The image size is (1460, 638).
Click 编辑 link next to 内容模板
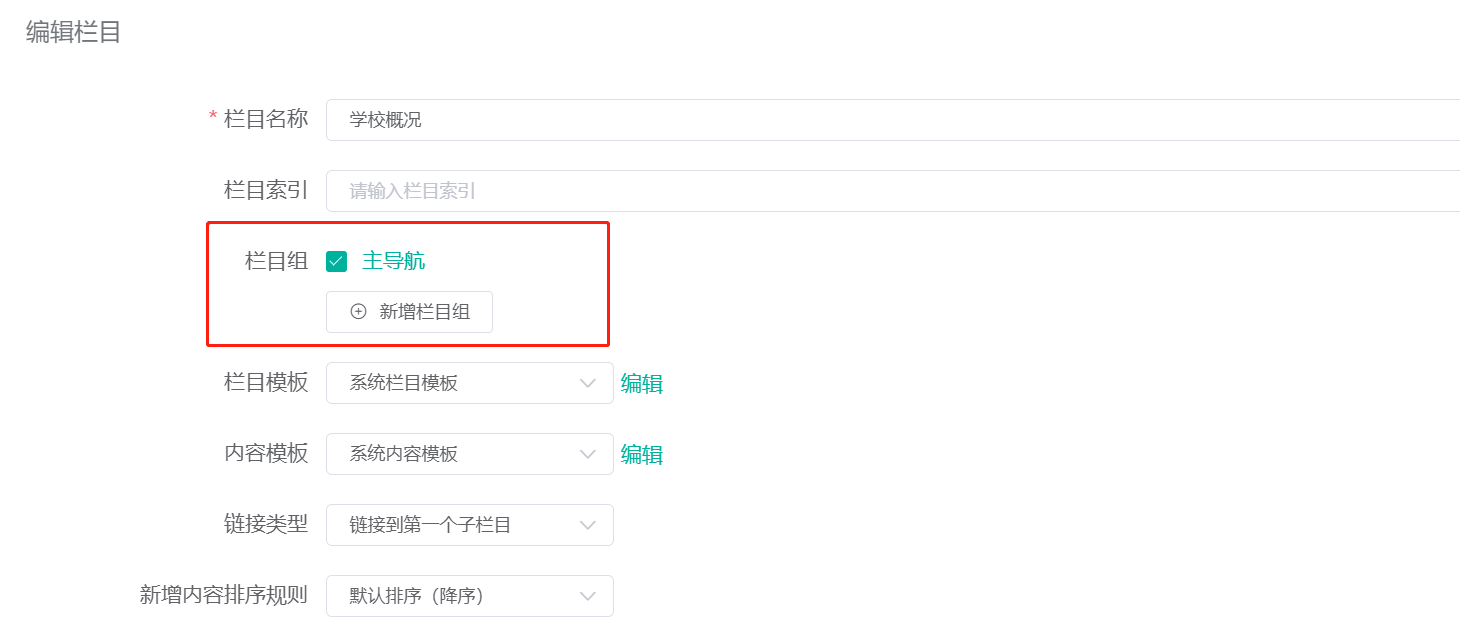tap(642, 454)
